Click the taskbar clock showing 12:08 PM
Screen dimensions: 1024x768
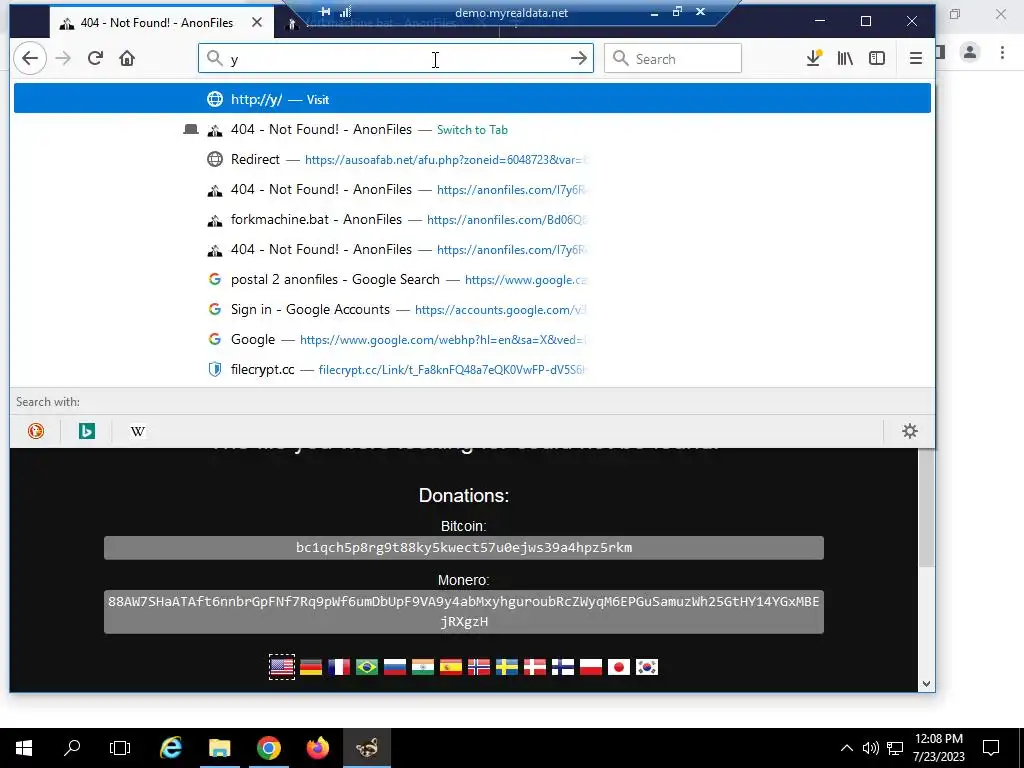(x=939, y=748)
